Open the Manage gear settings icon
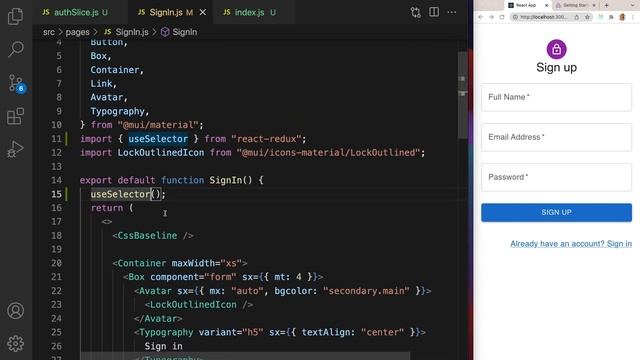Image resolution: width=640 pixels, height=360 pixels. tap(16, 344)
